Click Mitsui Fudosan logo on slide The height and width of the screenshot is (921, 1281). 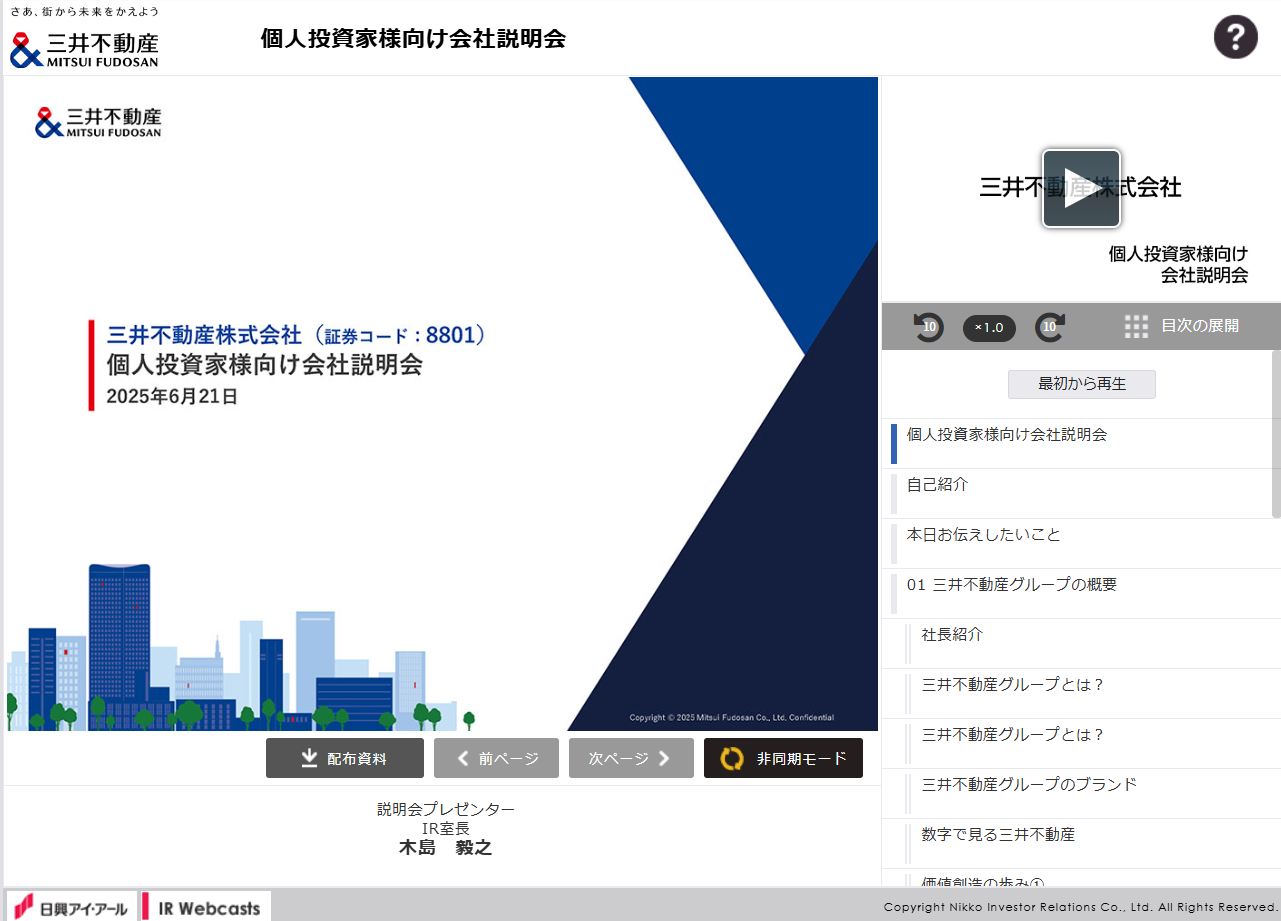pyautogui.click(x=98, y=122)
